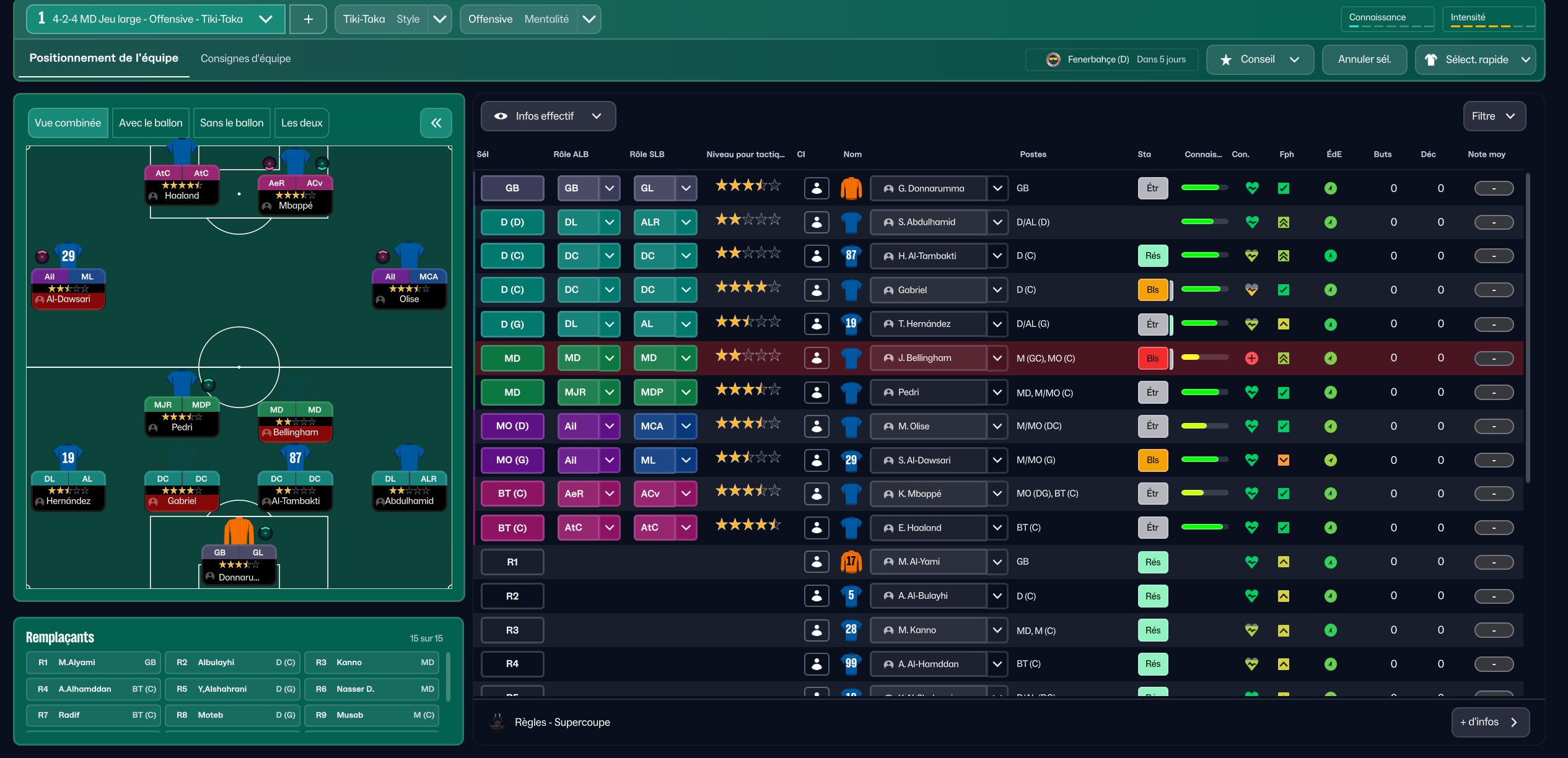Click the squad list vertical scrollbar

1528,328
